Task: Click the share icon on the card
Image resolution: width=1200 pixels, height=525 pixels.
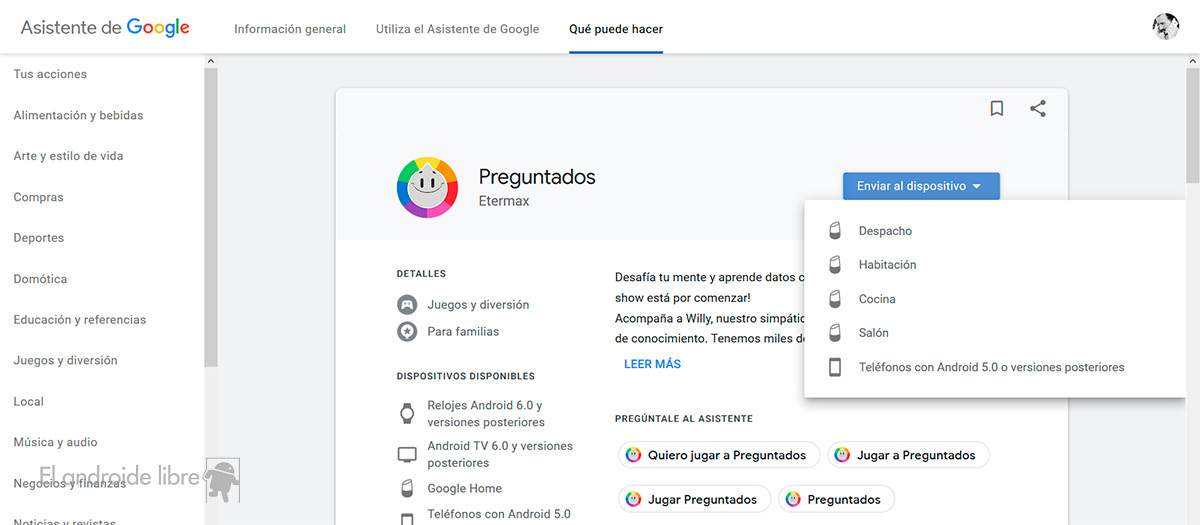Action: (x=1038, y=109)
